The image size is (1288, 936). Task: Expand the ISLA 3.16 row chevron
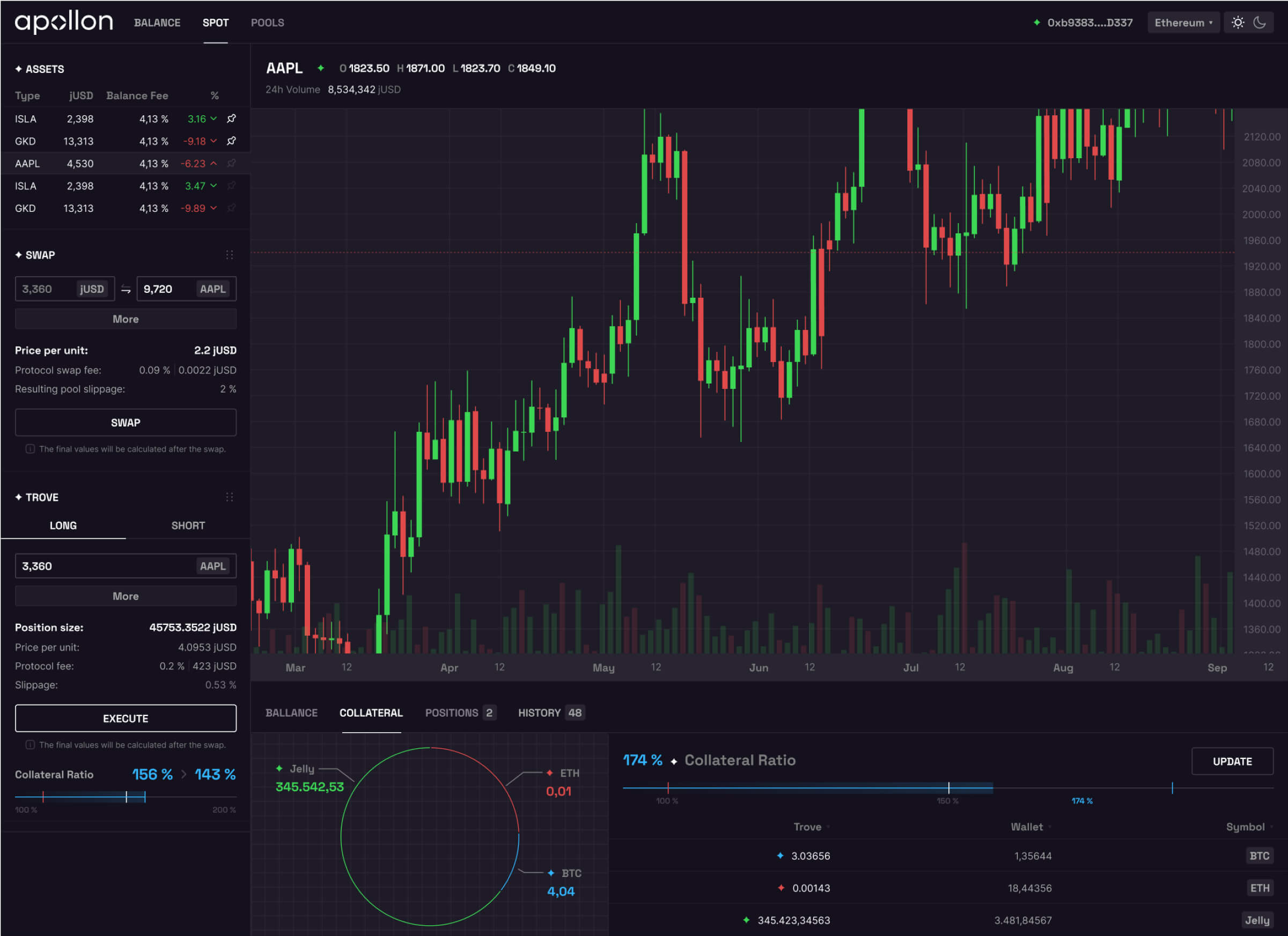(214, 119)
